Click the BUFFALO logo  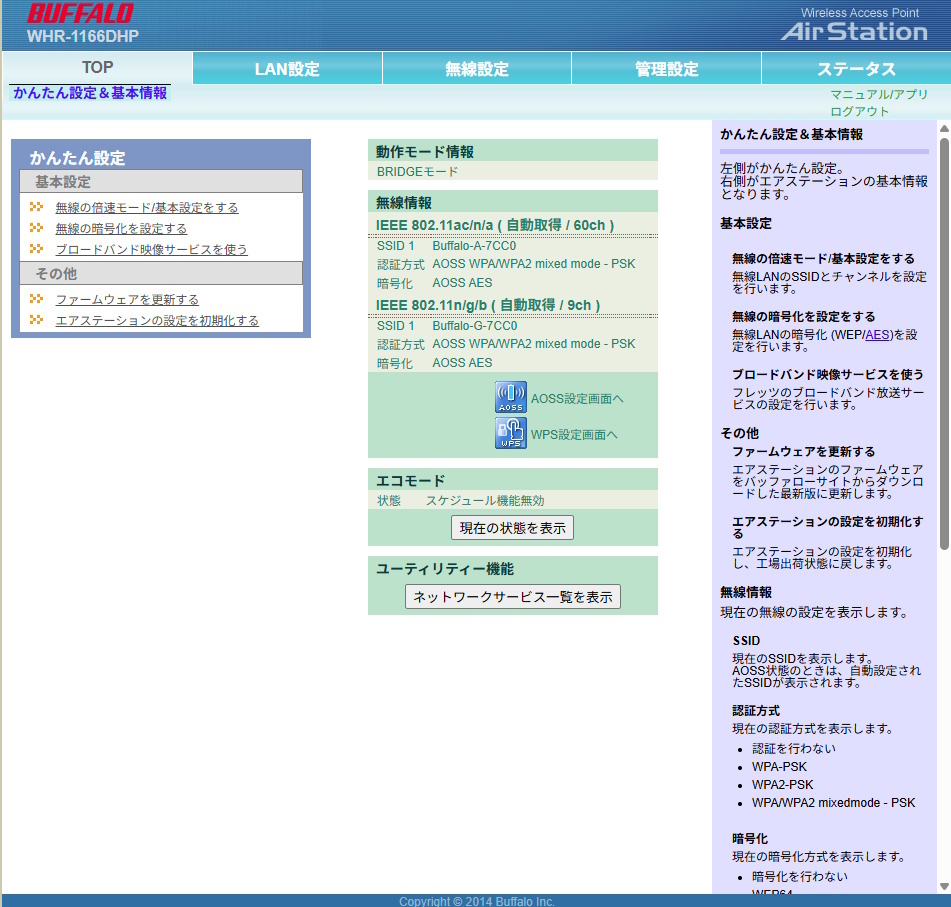[80, 13]
